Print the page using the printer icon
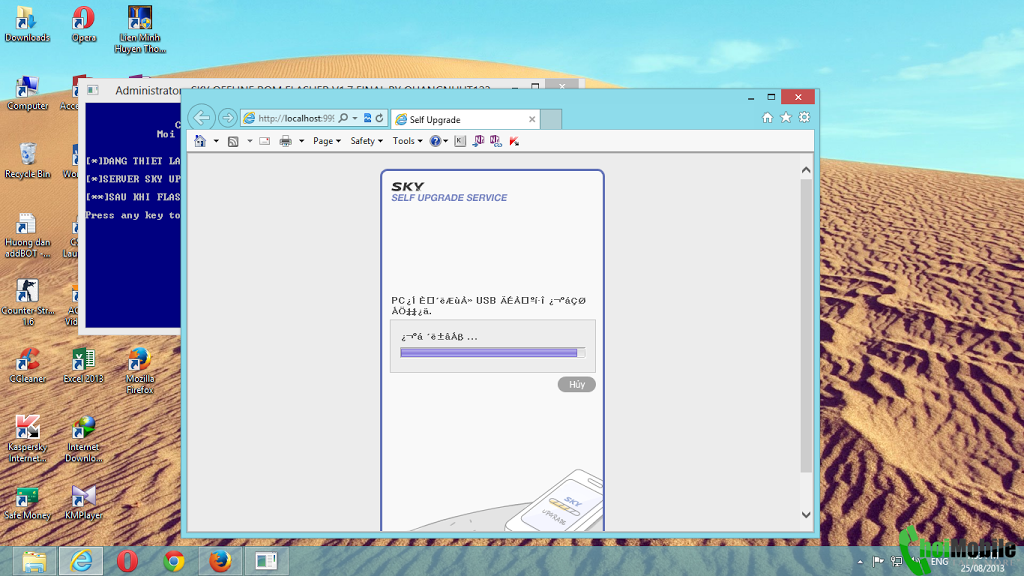Viewport: 1024px width, 576px height. click(x=286, y=141)
